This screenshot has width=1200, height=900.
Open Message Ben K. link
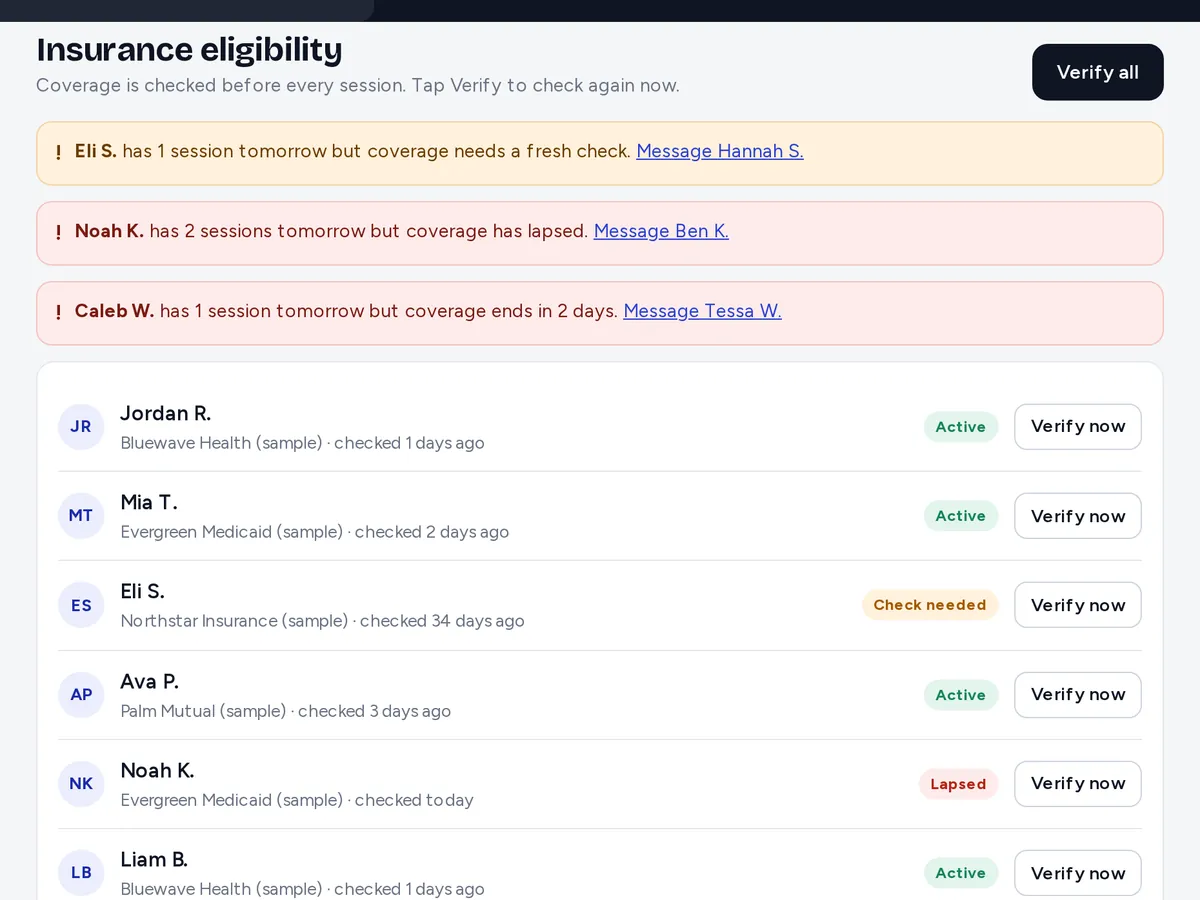click(x=661, y=231)
